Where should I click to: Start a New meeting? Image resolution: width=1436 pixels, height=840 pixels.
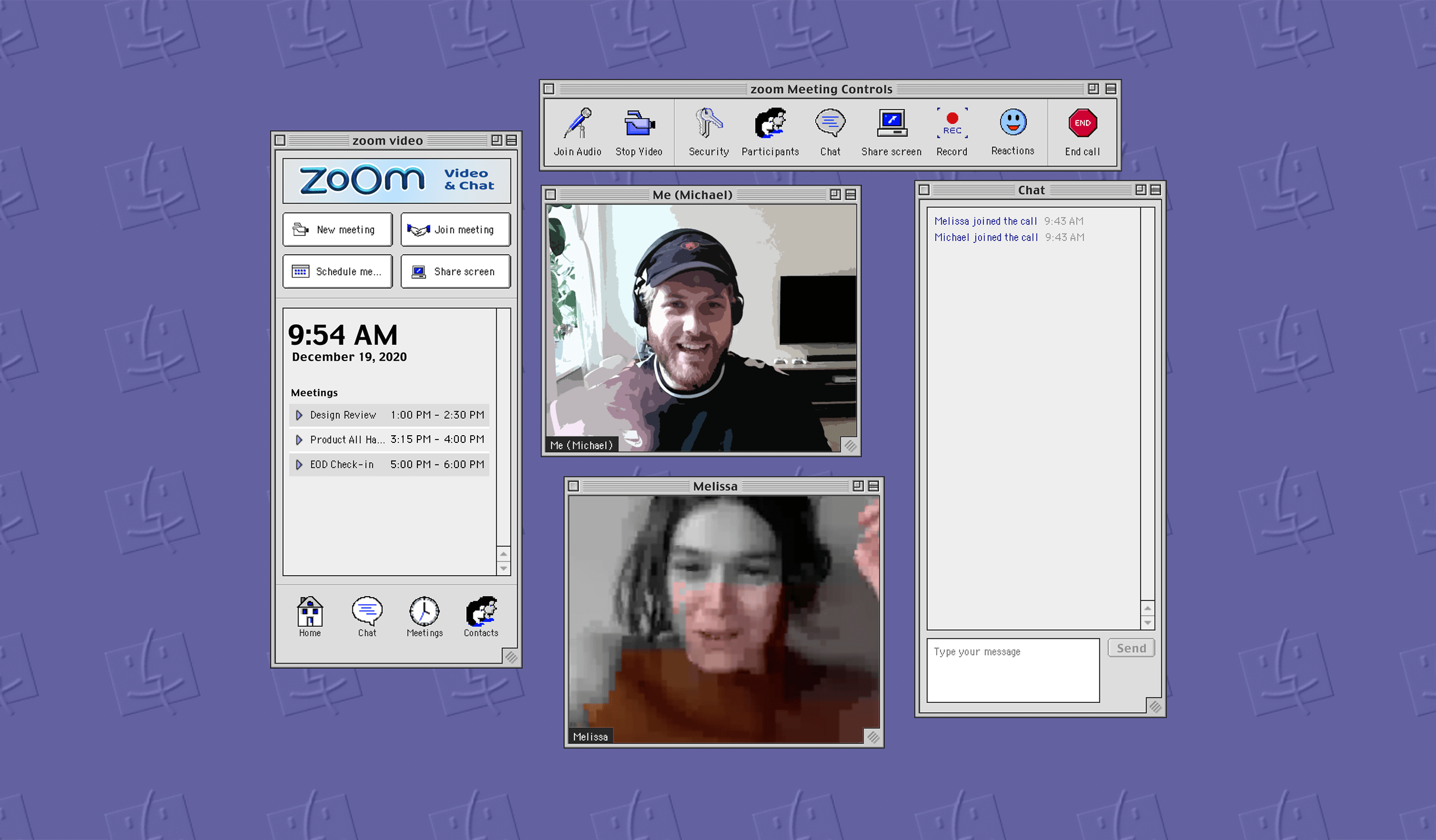point(337,229)
